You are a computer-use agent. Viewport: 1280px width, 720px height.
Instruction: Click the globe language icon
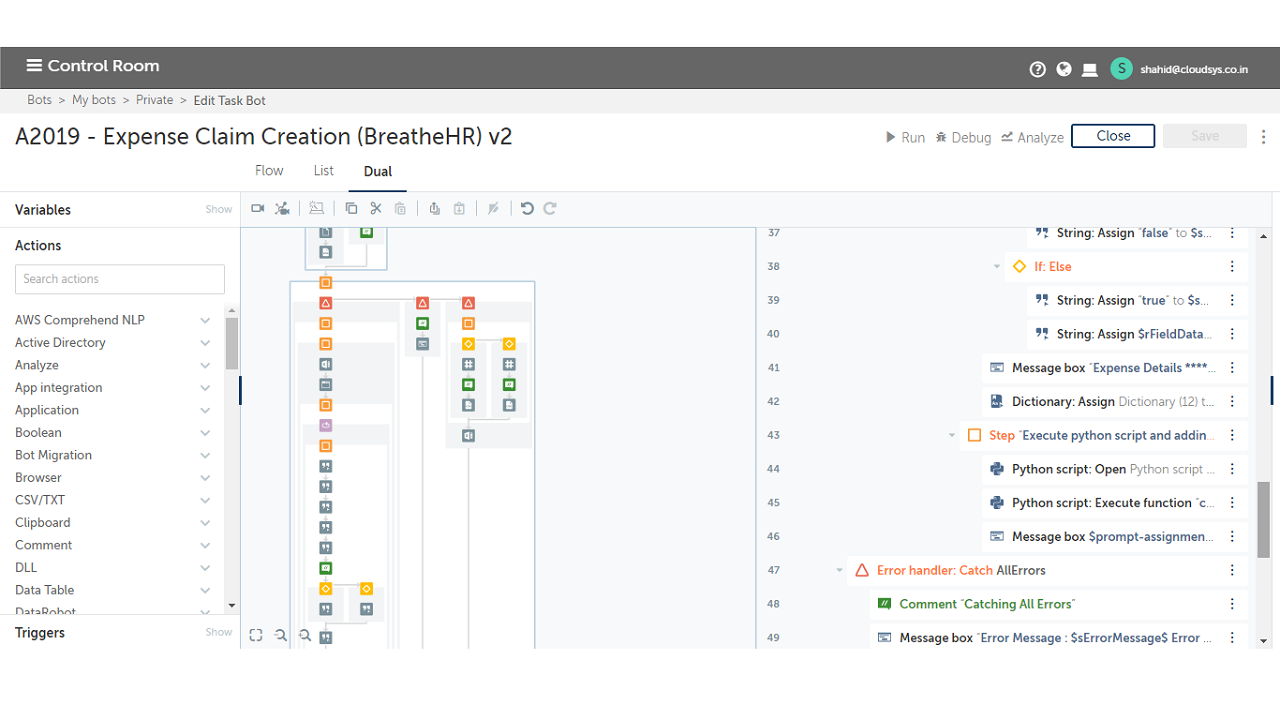[1064, 69]
